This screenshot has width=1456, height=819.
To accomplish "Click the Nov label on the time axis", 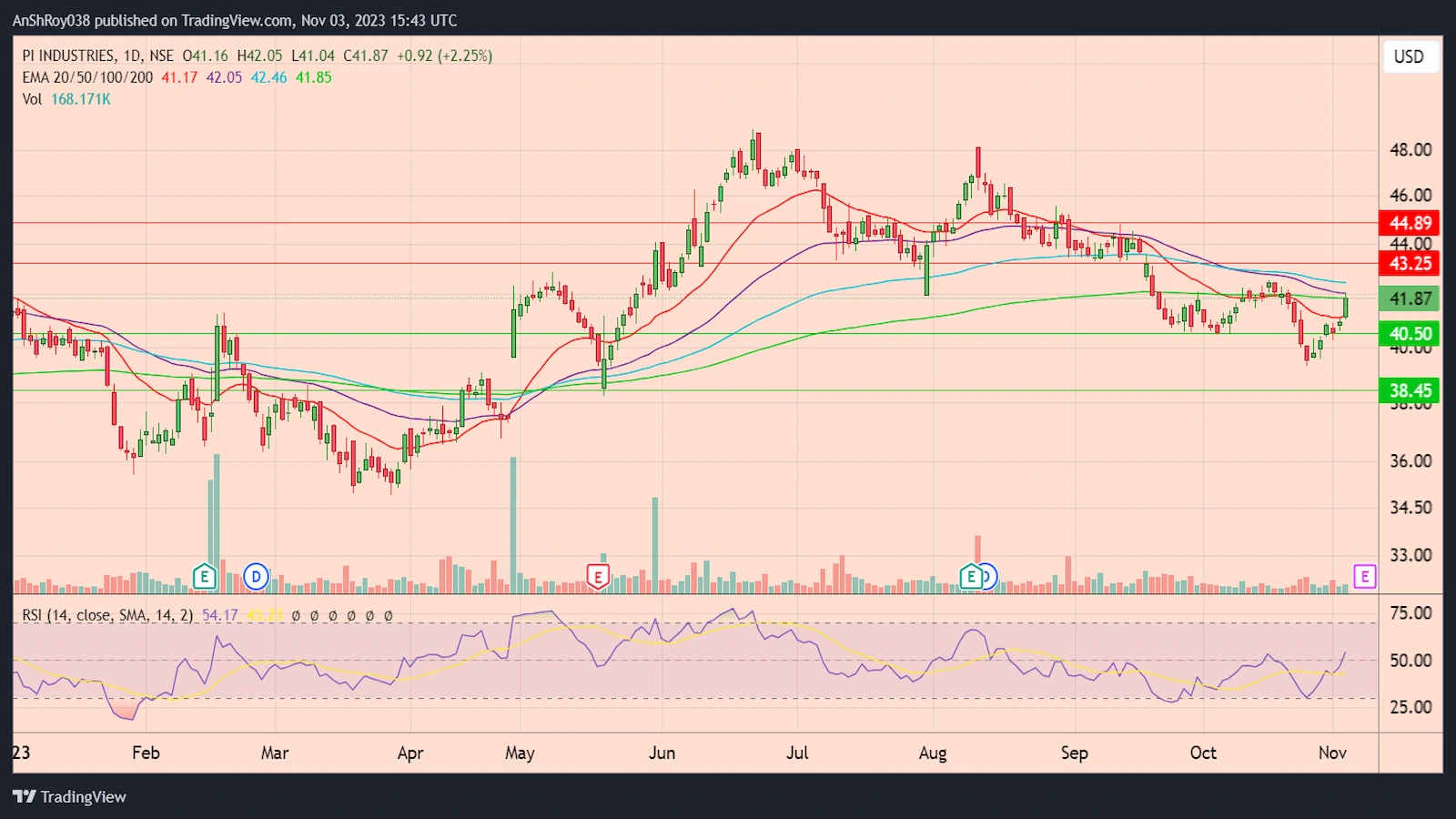I will pyautogui.click(x=1331, y=753).
